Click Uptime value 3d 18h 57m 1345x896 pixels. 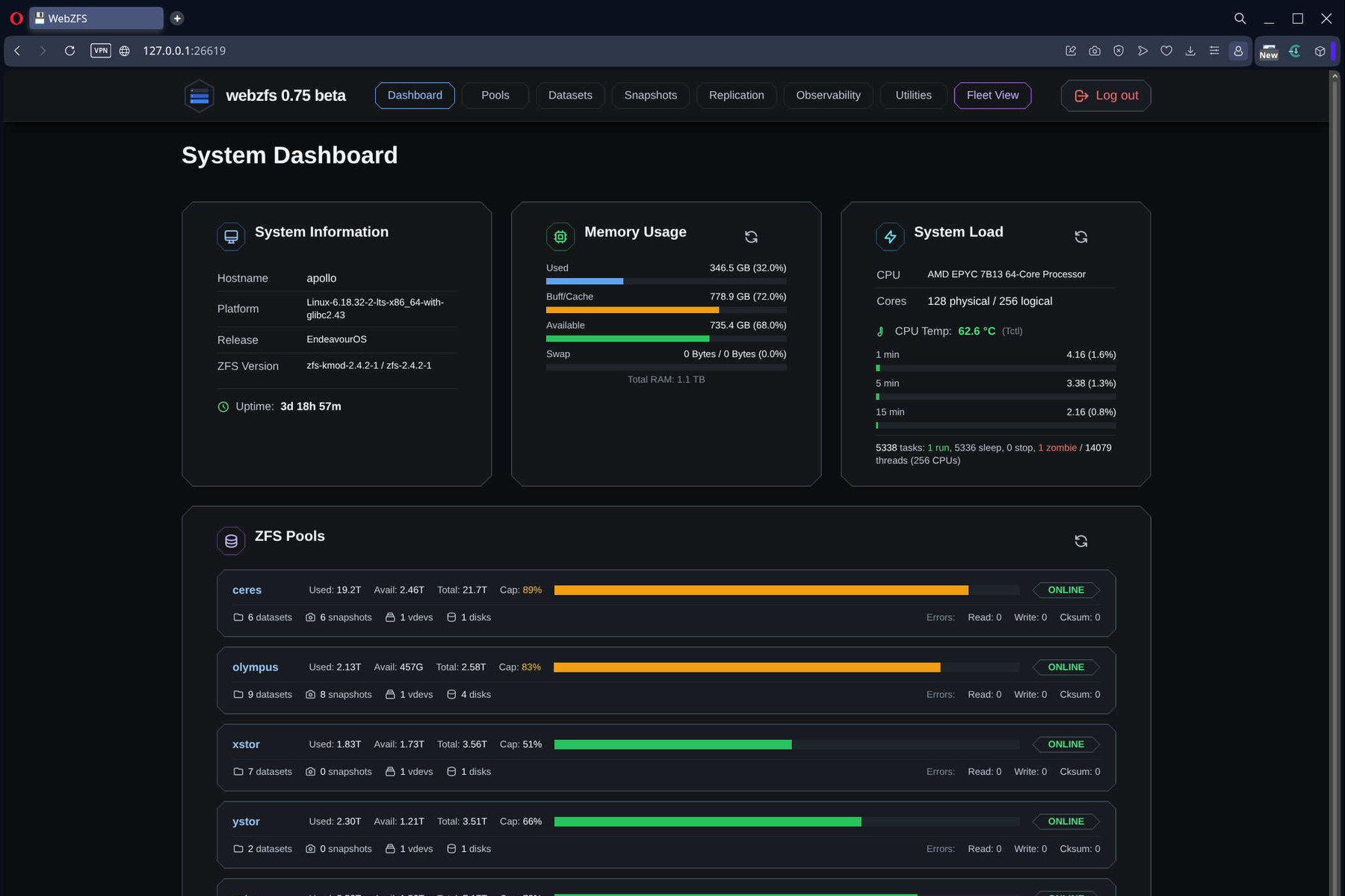coord(311,407)
